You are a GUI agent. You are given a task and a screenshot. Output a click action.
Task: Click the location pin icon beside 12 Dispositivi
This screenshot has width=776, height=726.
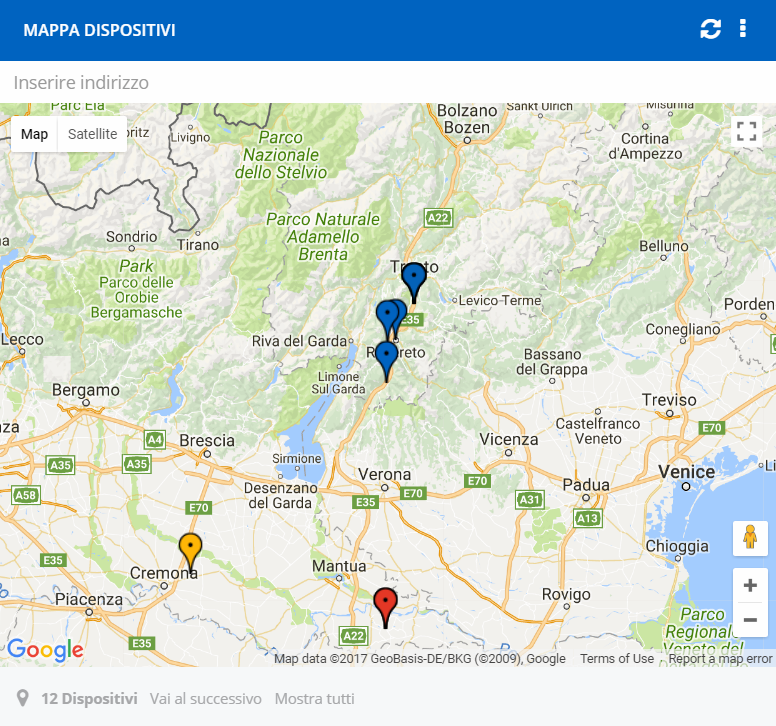click(x=22, y=698)
